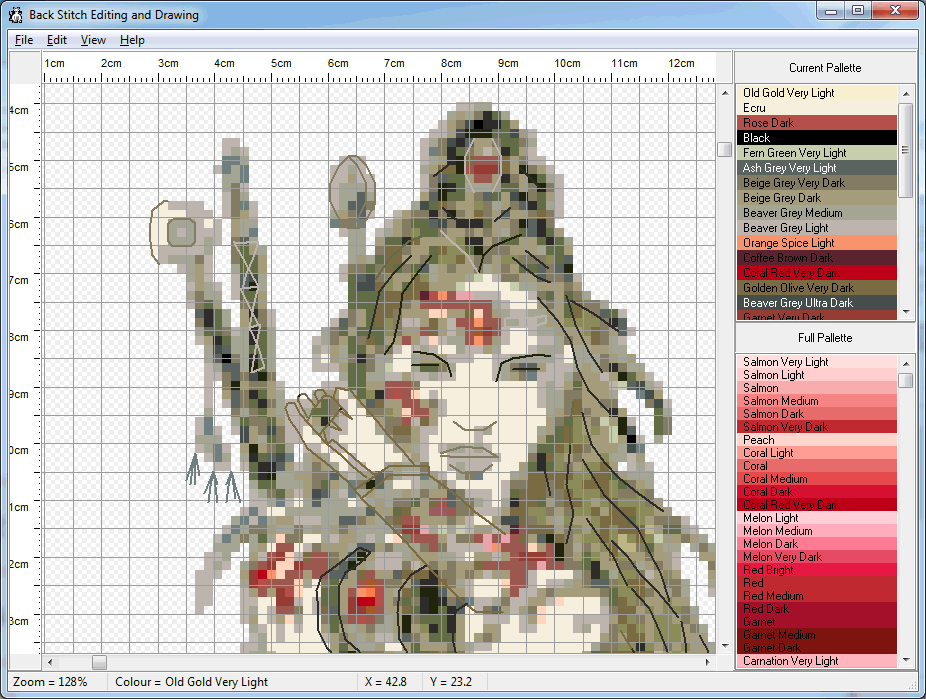Viewport: 926px width, 699px height.
Task: Open the File menu
Action: pos(24,40)
